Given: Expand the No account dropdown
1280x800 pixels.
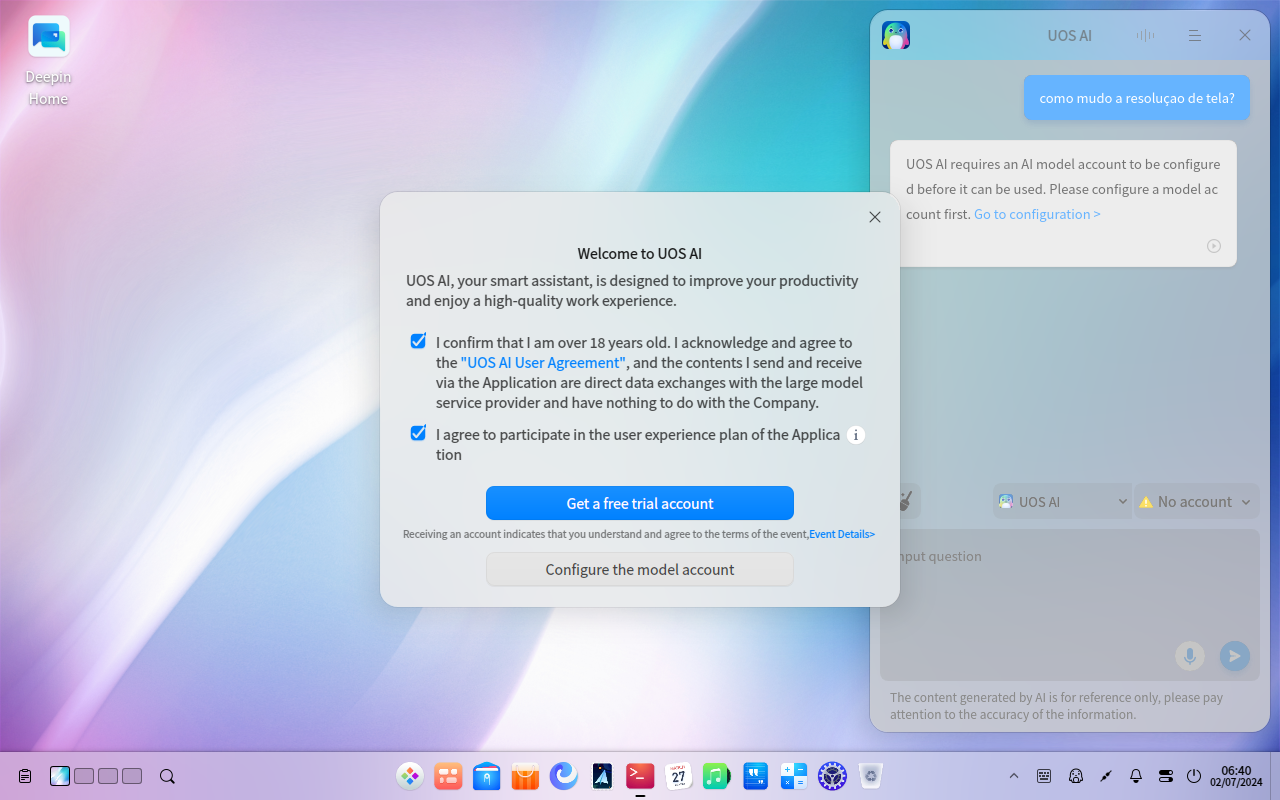Looking at the screenshot, I should coord(1196,501).
